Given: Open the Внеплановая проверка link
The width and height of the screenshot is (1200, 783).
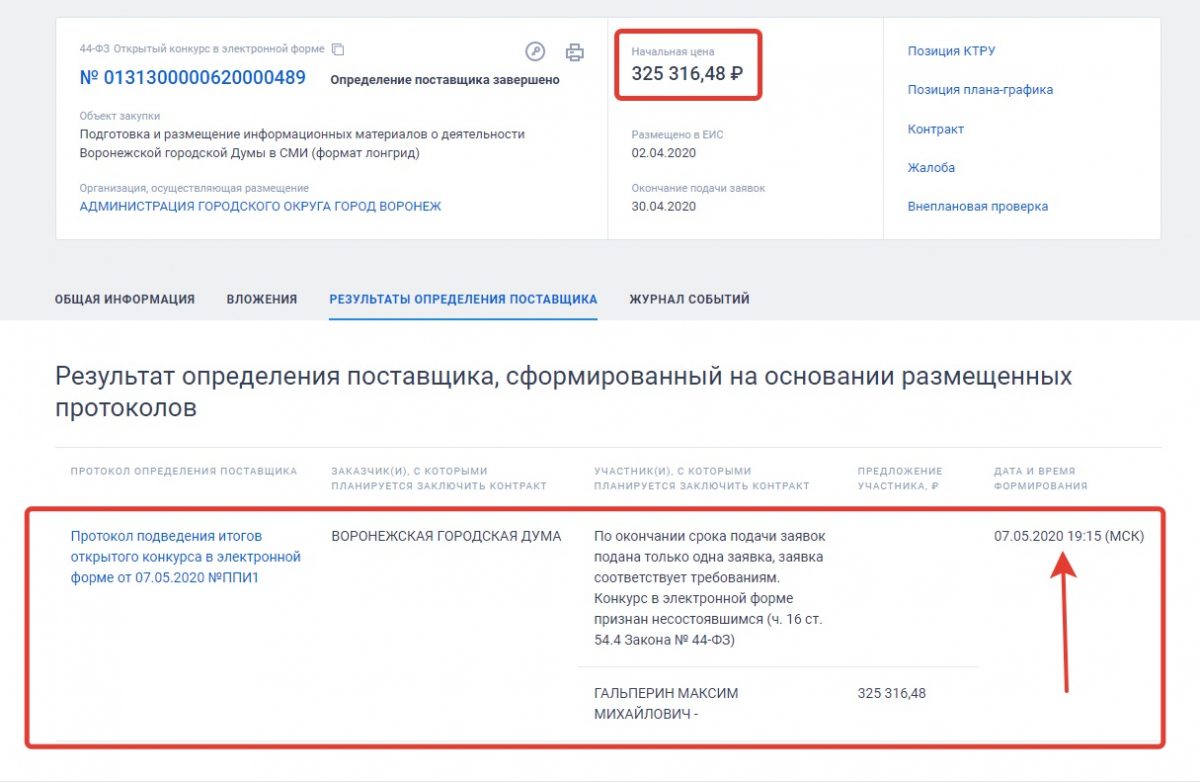Looking at the screenshot, I should tap(978, 207).
